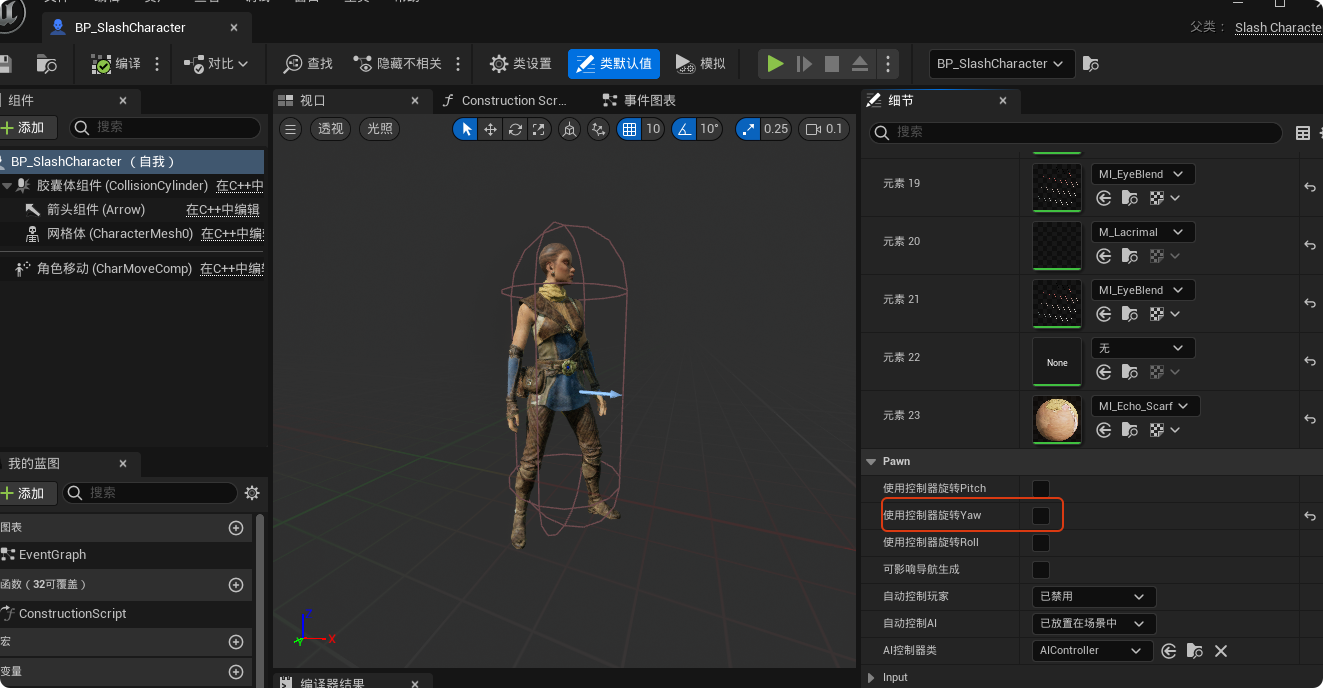1323x688 pixels.
Task: Select BP_SlashCharacter (自我) root component
Action: tap(132, 161)
